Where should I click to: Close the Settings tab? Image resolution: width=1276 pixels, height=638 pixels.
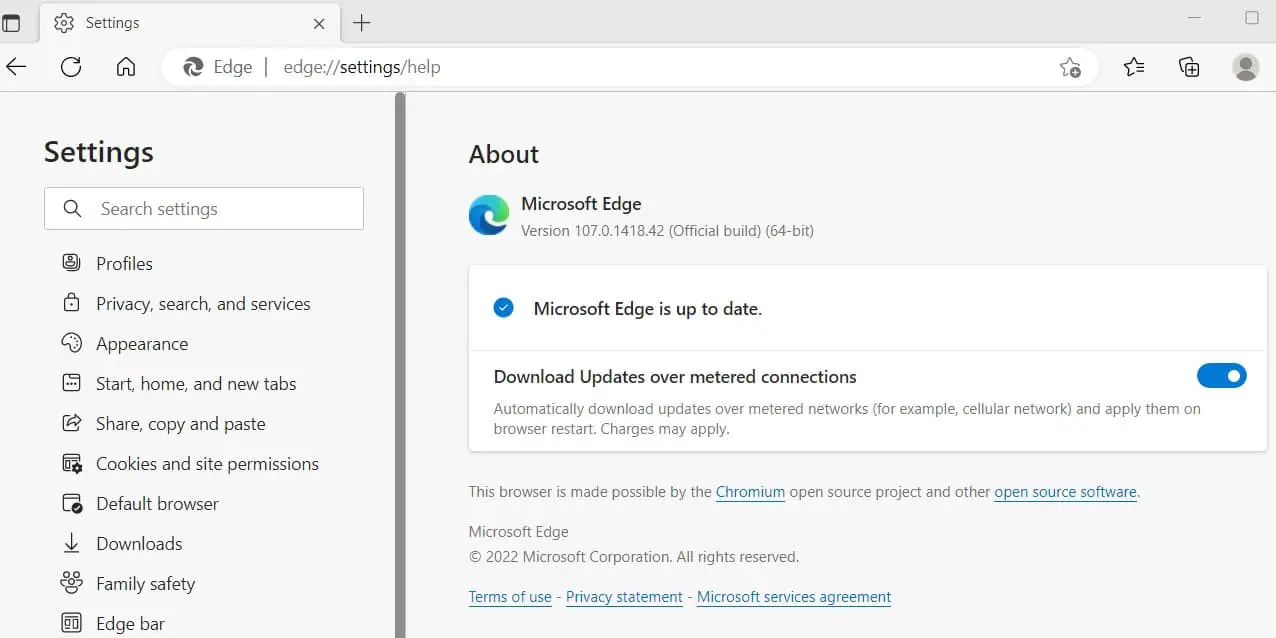tap(319, 23)
